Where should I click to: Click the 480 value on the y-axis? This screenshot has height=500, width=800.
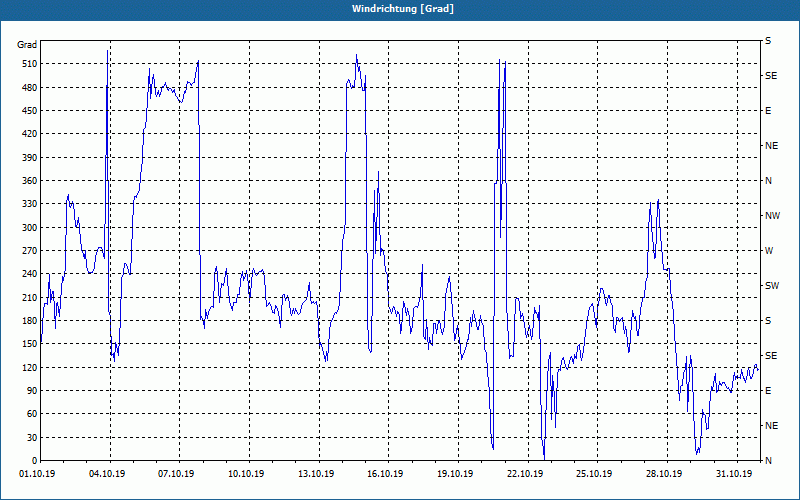click(30, 88)
